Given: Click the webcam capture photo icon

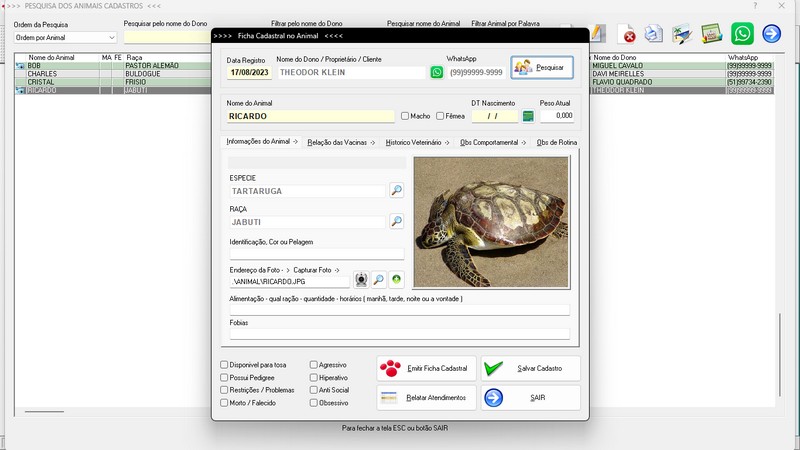Looking at the screenshot, I should [x=361, y=280].
